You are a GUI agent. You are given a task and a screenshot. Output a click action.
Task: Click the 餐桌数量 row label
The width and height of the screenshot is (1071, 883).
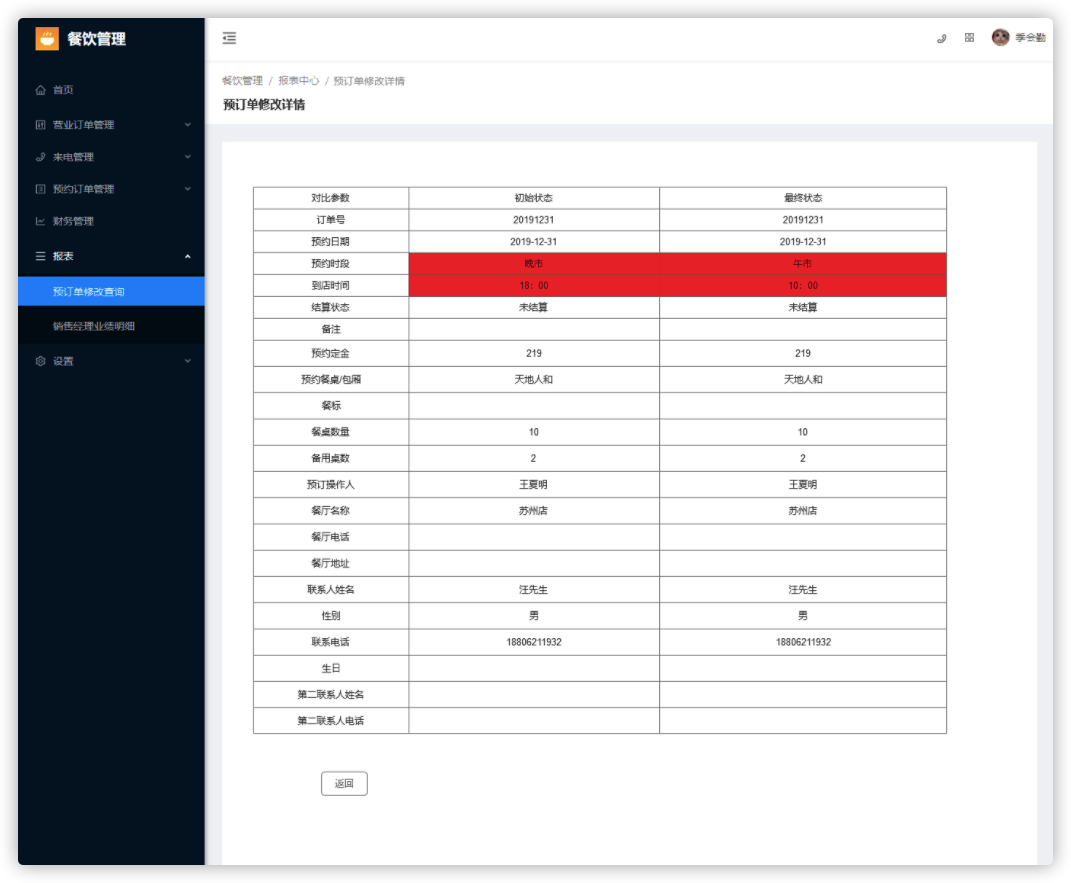331,432
